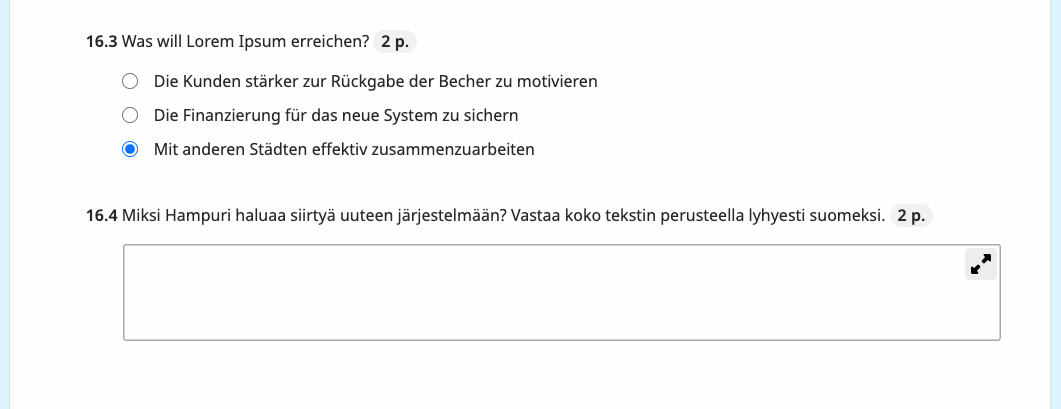Click the instruction 'Vastaa koko tekstin perusteella lyhyesti suomeksi.'

(698, 216)
